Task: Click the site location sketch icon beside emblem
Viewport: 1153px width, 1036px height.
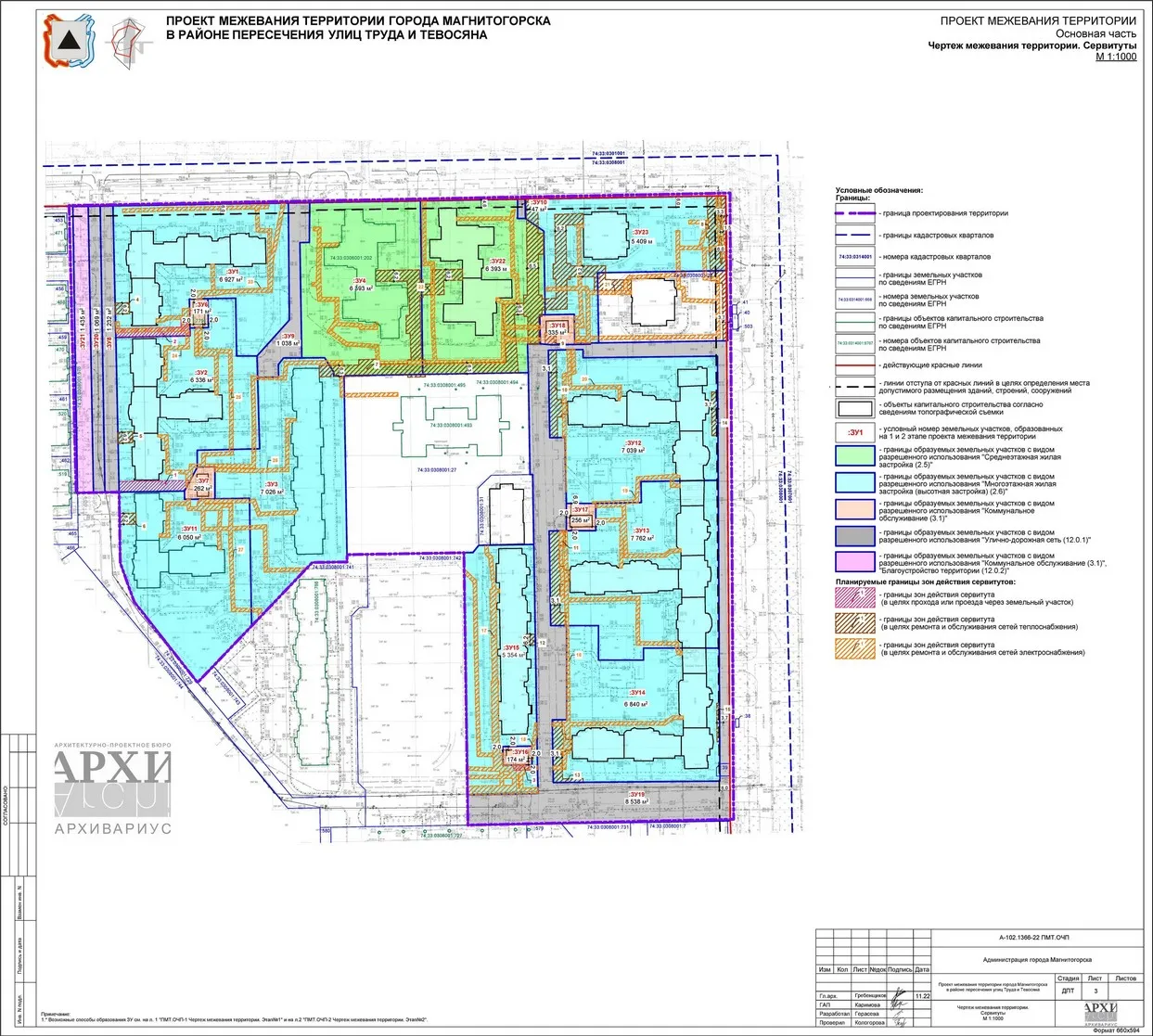Action: pos(129,43)
